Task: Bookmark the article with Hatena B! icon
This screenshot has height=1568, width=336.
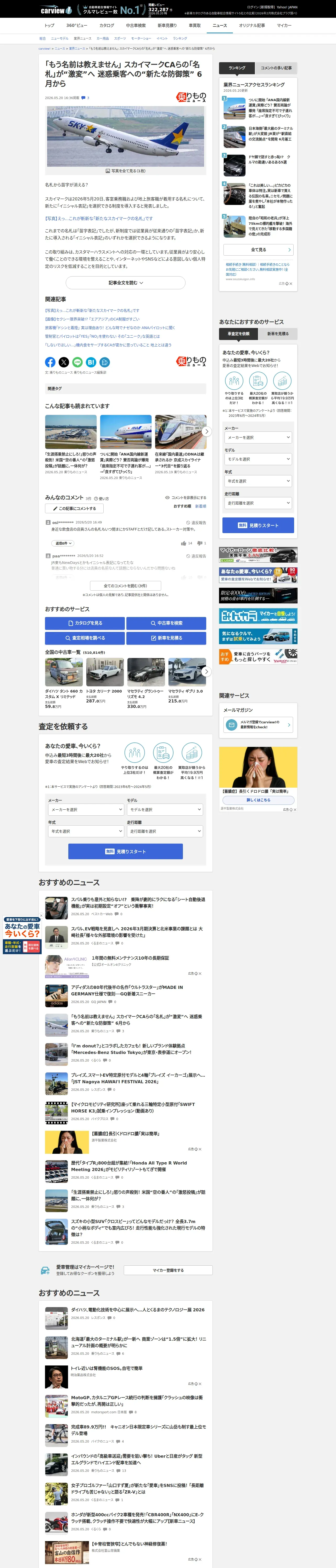Action: coord(91,362)
